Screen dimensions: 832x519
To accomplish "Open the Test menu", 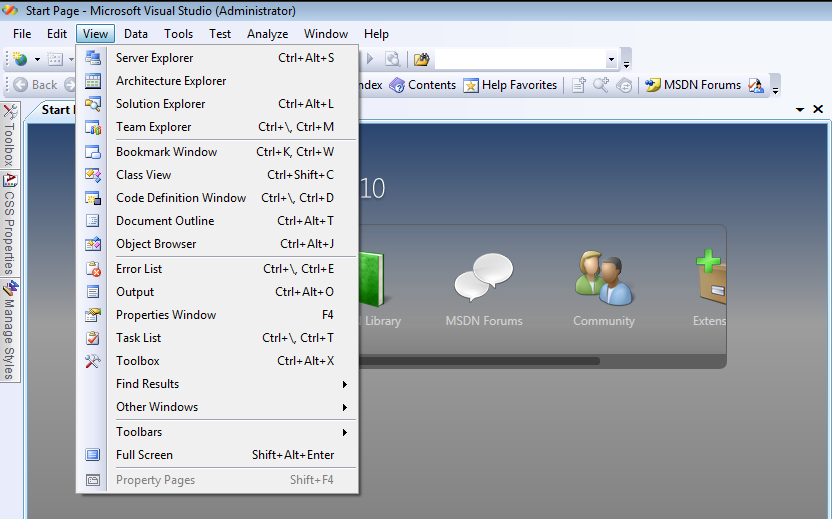I will 220,34.
